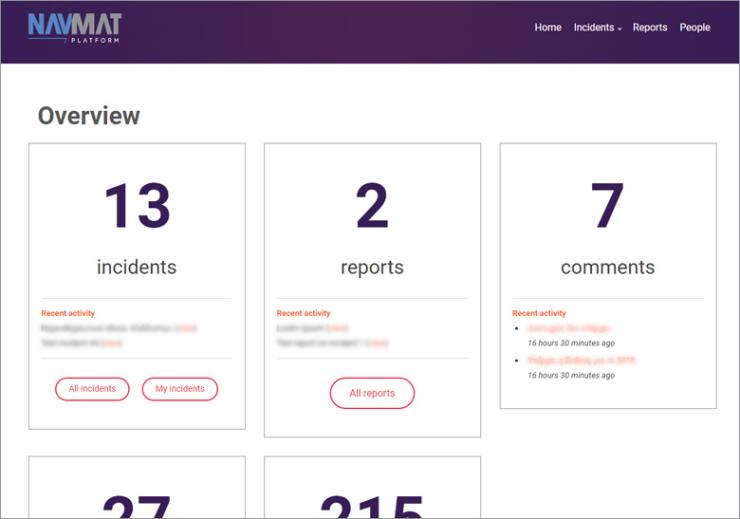This screenshot has width=740, height=519.
Task: Select the 7 comments count
Action: pyautogui.click(x=607, y=206)
